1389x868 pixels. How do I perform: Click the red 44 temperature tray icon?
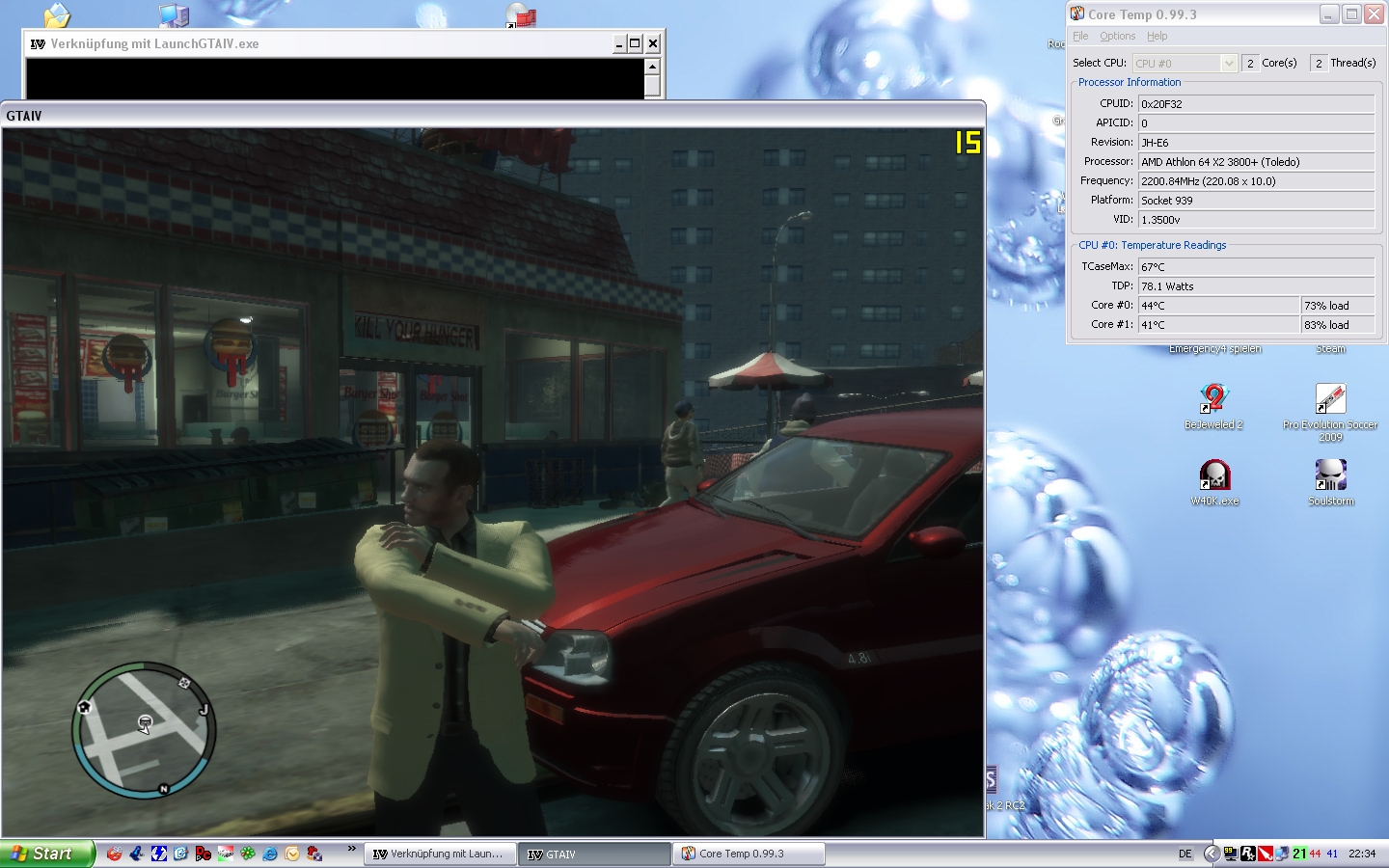coord(1316,854)
